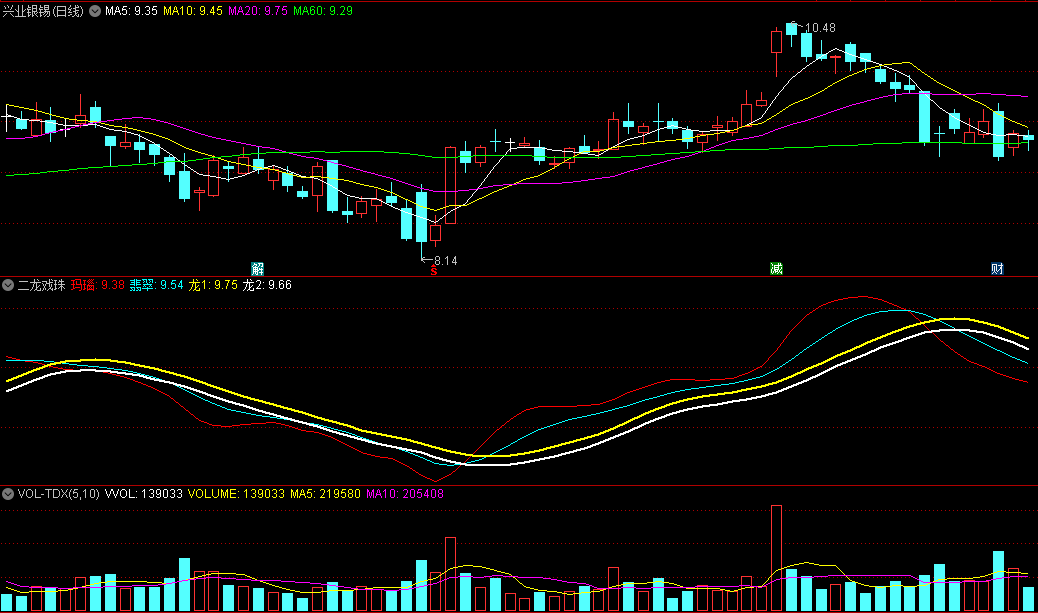Click the red S signal marker
This screenshot has height=613, width=1038.
pyautogui.click(x=434, y=271)
